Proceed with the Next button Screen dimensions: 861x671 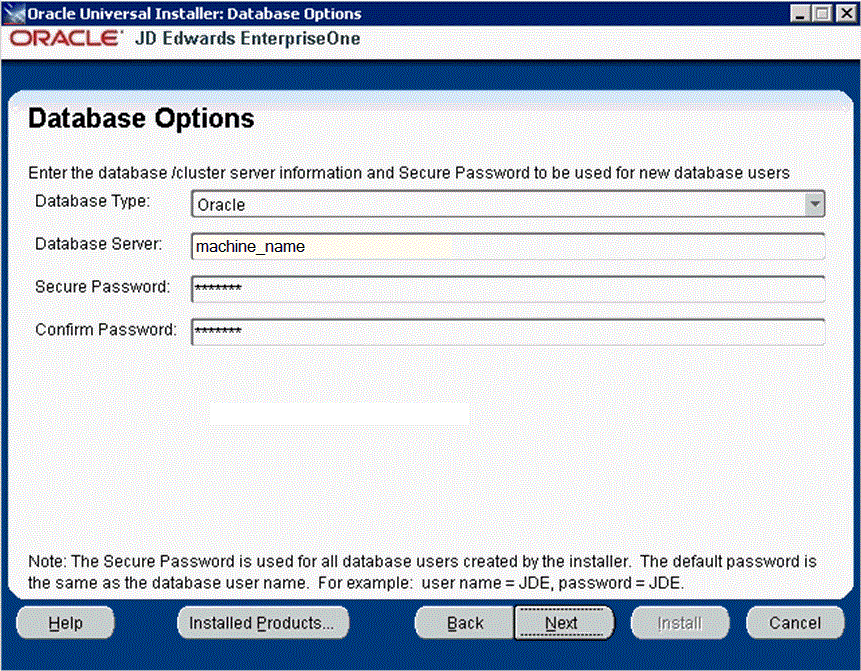tap(561, 623)
